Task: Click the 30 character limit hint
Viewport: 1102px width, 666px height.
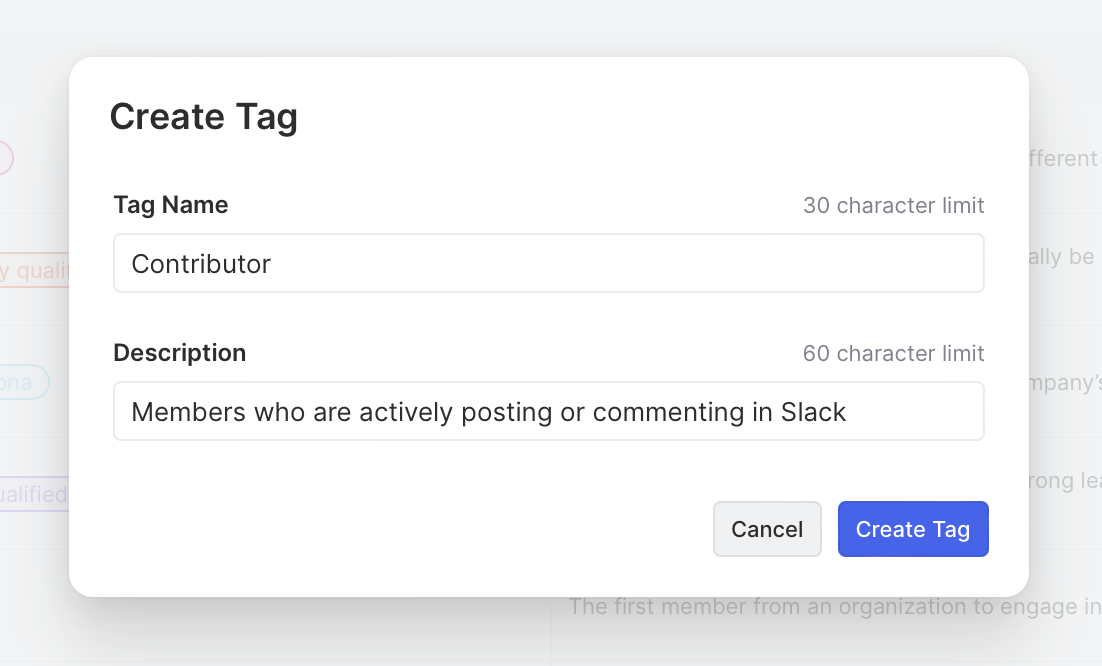Action: point(893,206)
